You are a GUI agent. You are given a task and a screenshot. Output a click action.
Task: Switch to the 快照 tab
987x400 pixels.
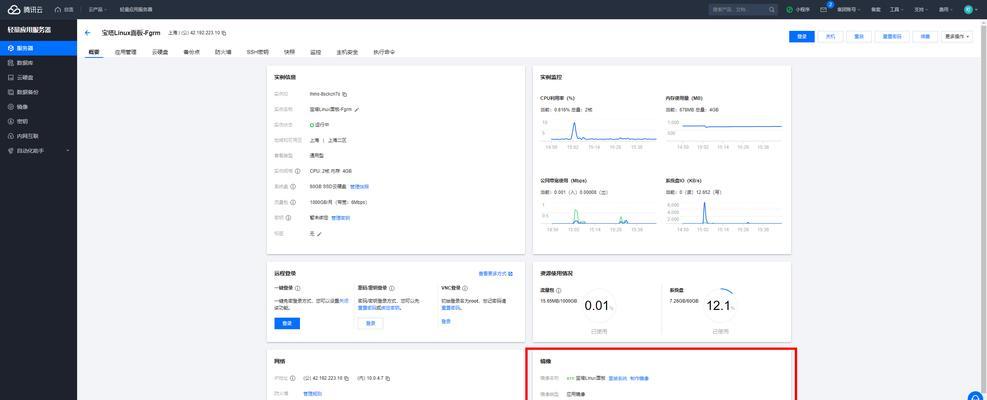point(289,52)
